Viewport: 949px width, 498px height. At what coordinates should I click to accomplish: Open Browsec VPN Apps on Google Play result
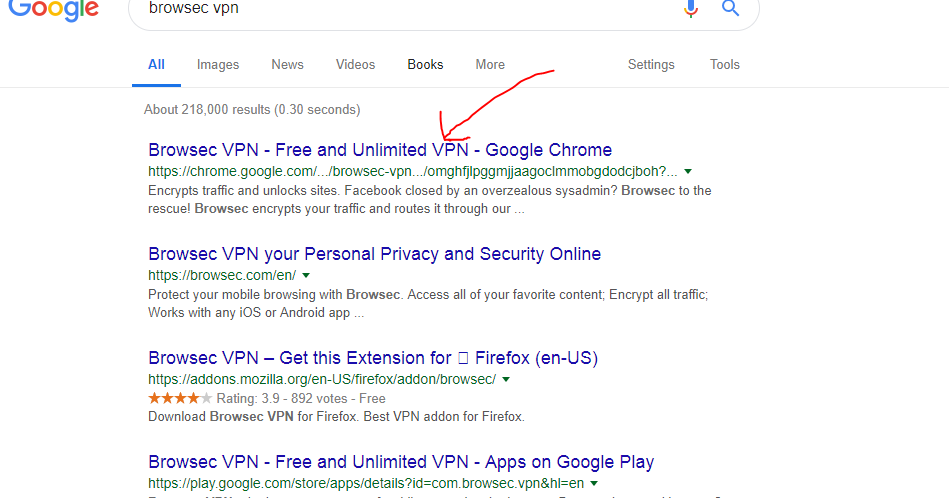pyautogui.click(x=401, y=462)
